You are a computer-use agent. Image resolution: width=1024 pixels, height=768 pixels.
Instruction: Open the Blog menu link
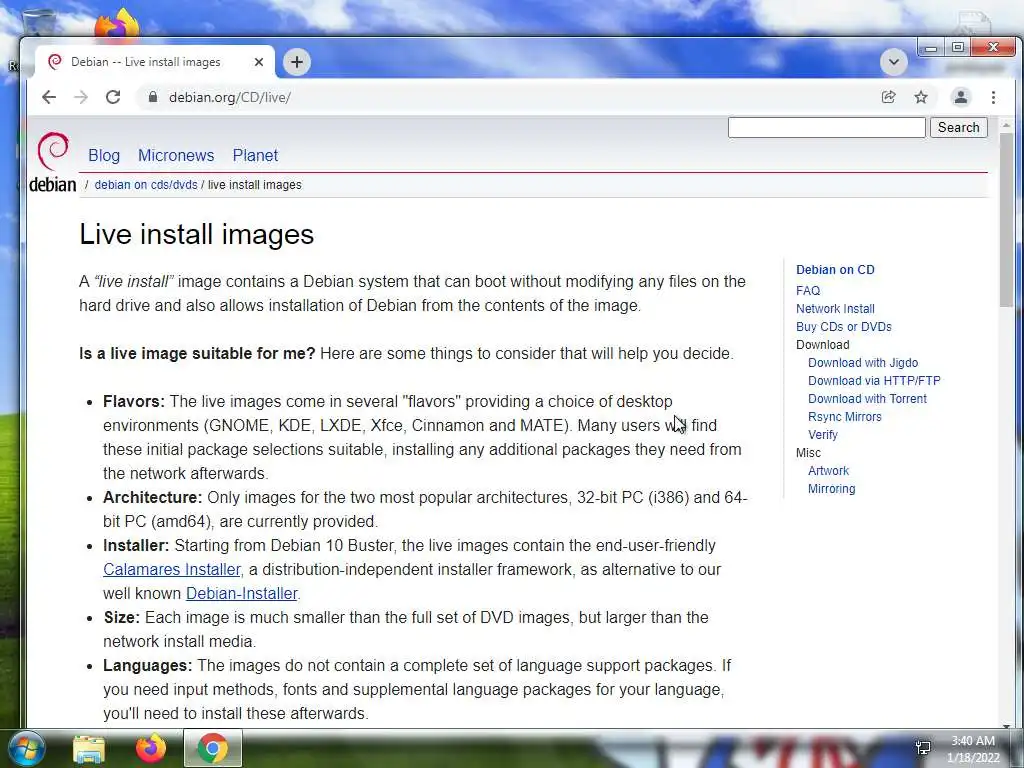(x=104, y=155)
